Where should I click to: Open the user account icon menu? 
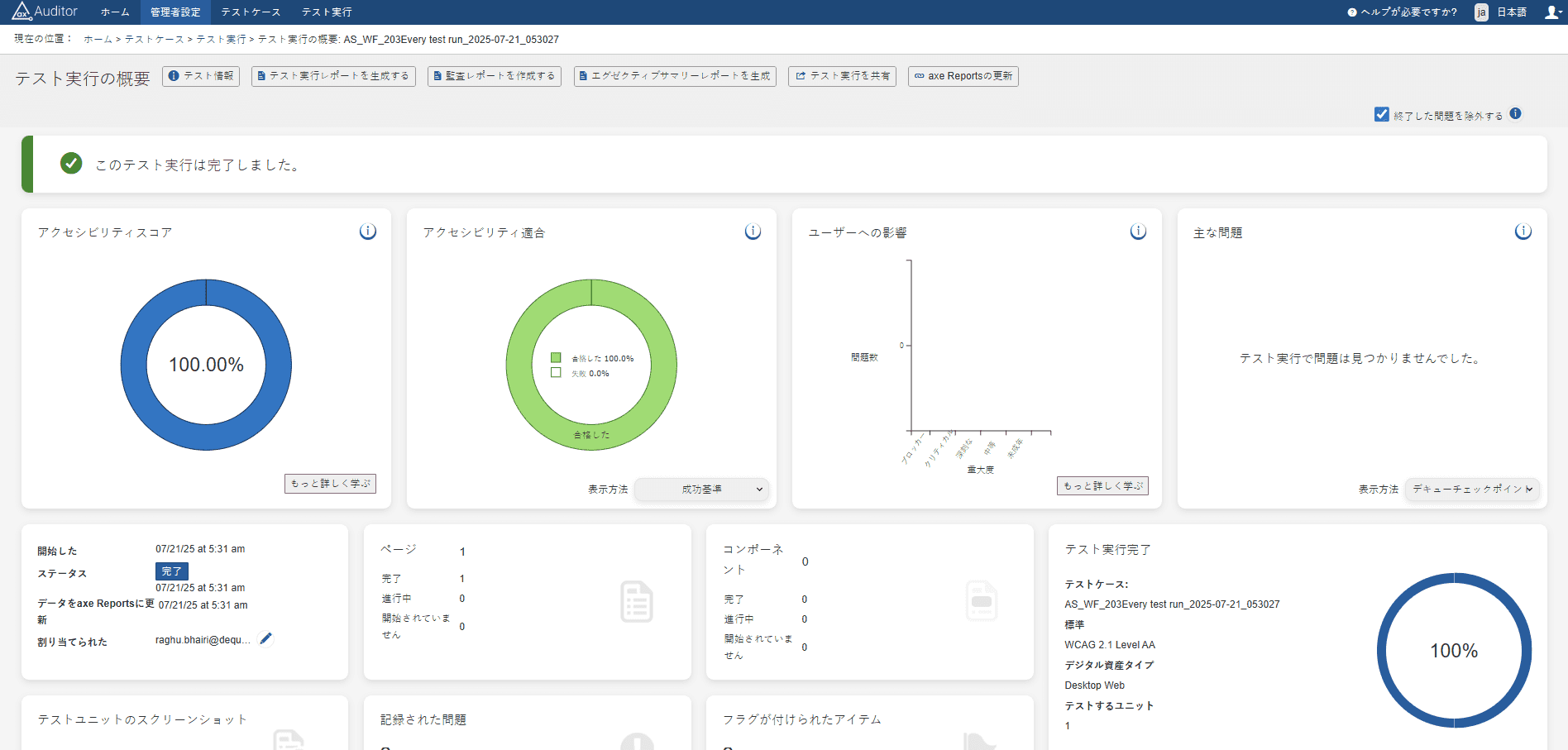point(1552,12)
